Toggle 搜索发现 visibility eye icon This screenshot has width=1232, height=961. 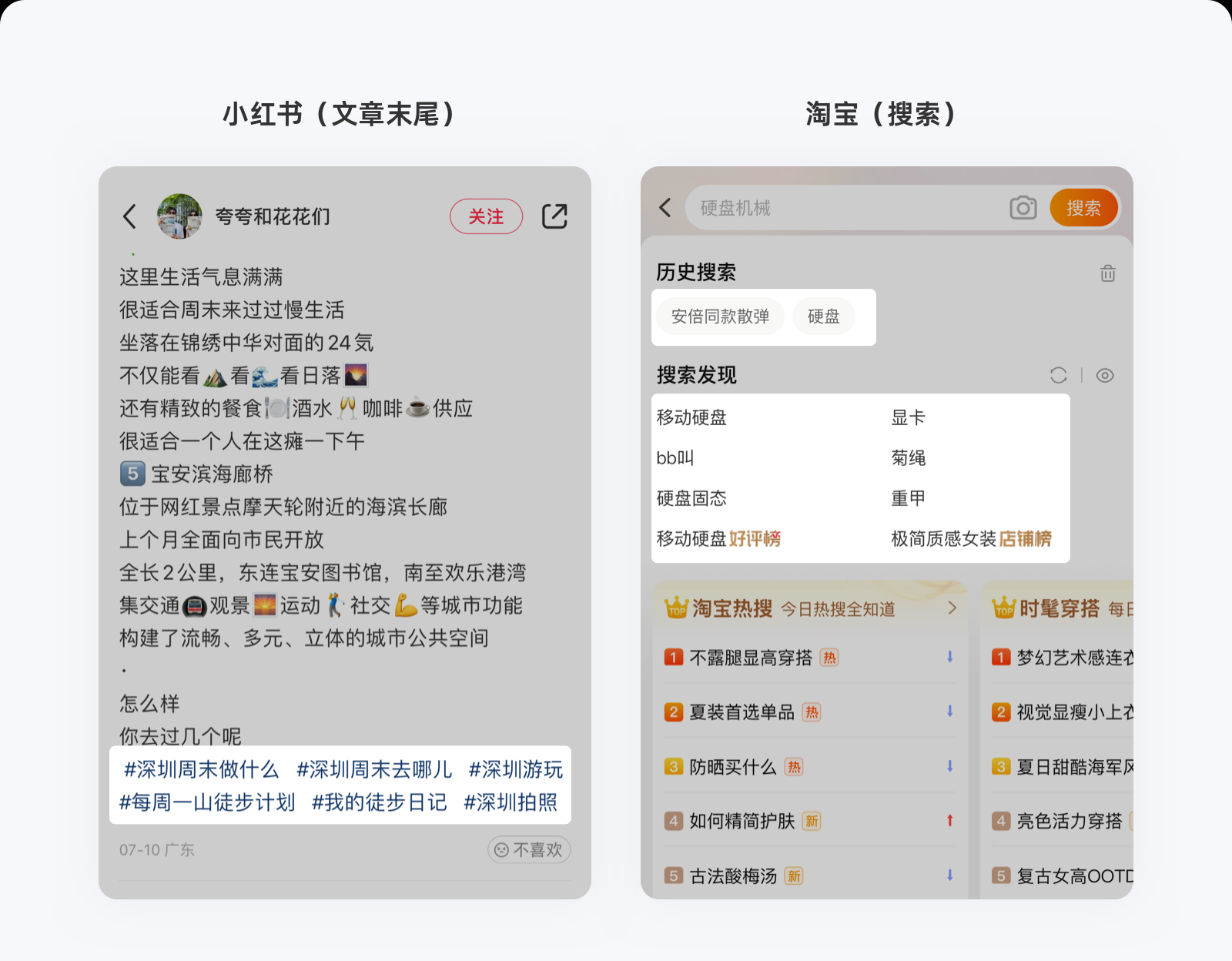[1104, 375]
